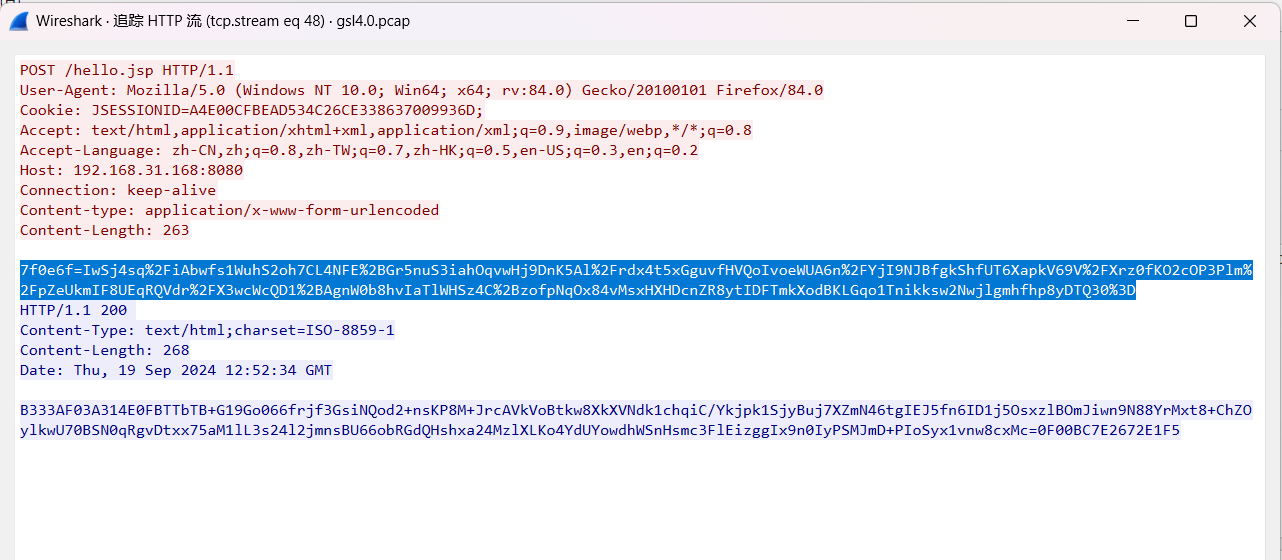
Task: Click the request Content-type urlencoded line
Action: 229,210
